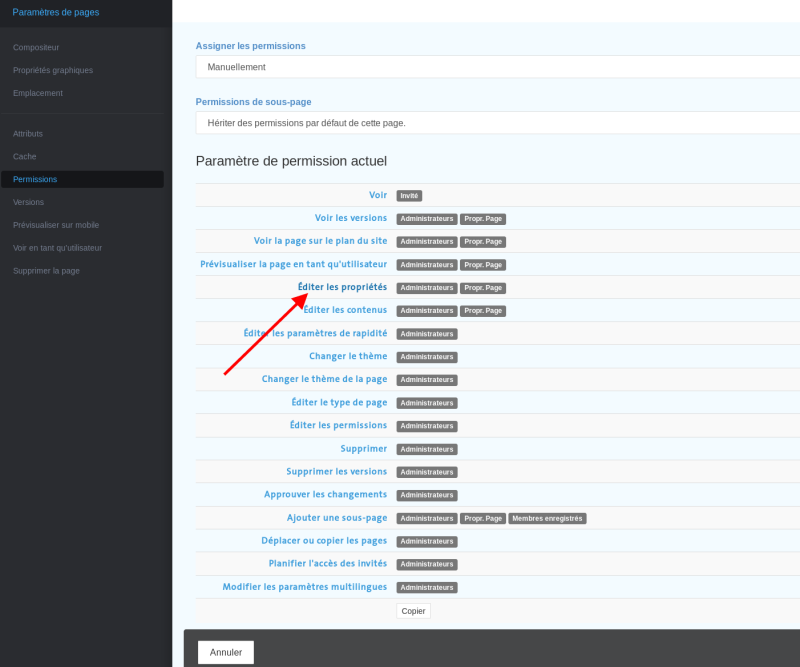Select Supprimer la page option
Image resolution: width=800 pixels, height=667 pixels.
point(46,271)
